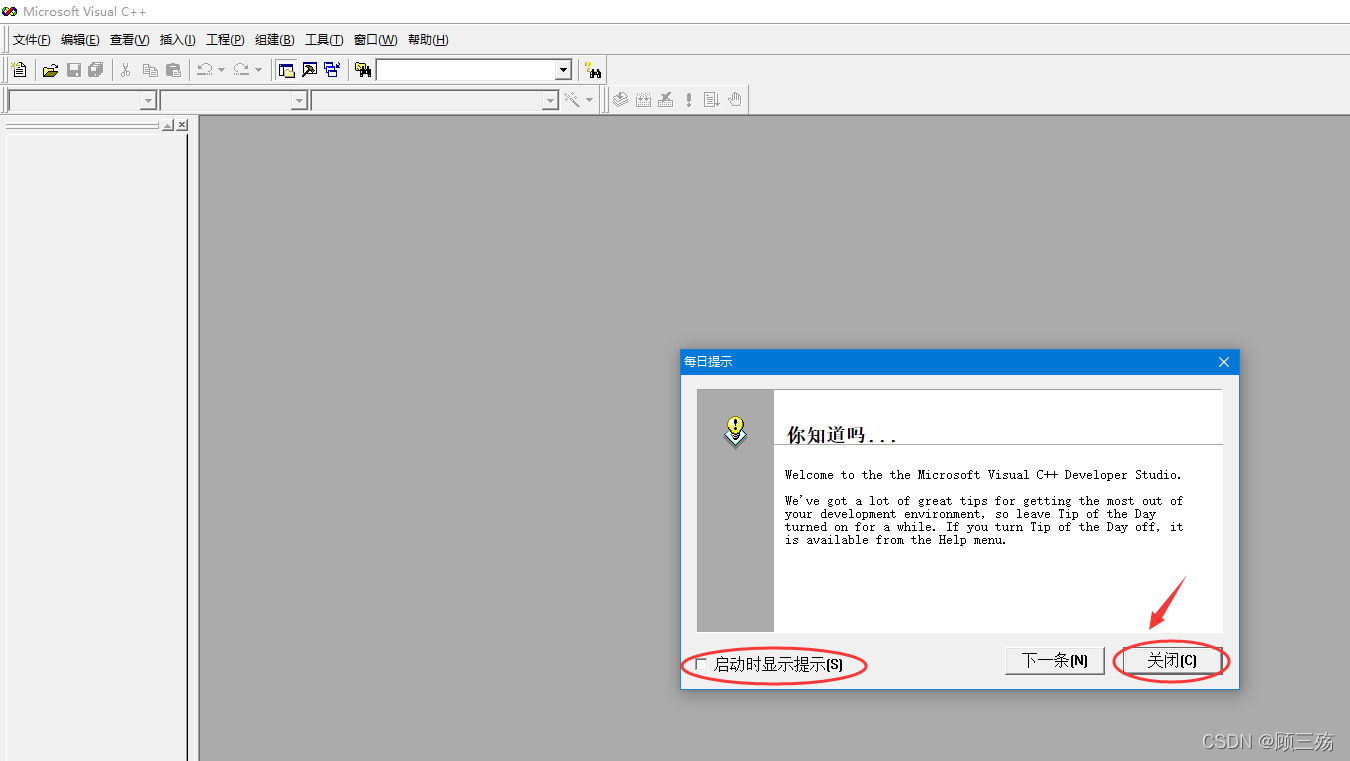Open the 工程(P) menu

tap(225, 40)
